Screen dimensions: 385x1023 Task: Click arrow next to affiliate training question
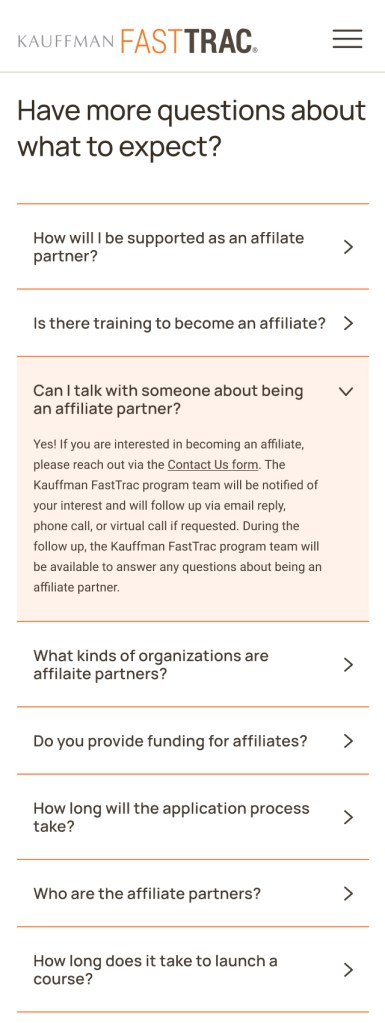click(x=348, y=323)
